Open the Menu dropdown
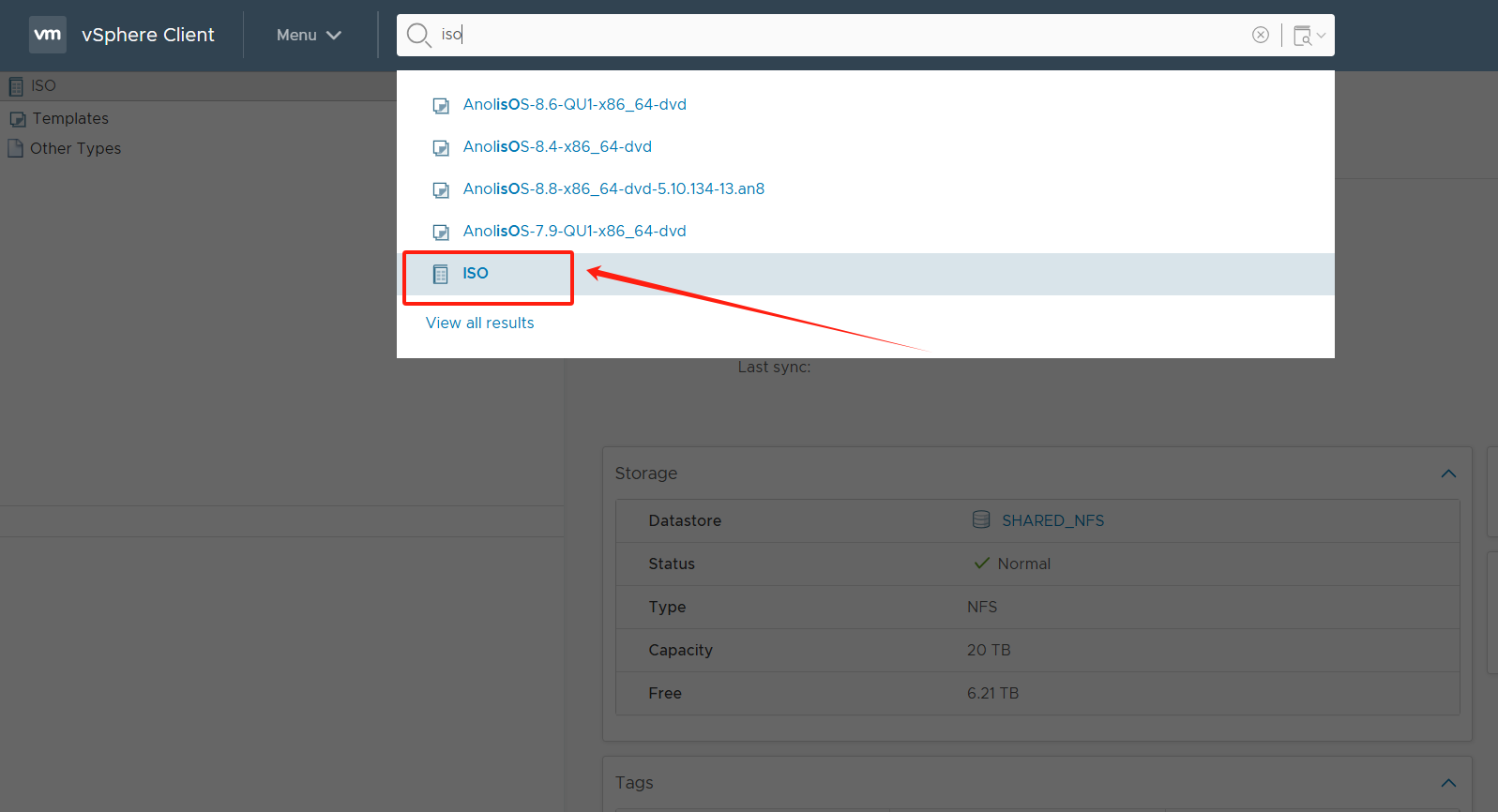Viewport: 1498px width, 812px height. pos(309,35)
